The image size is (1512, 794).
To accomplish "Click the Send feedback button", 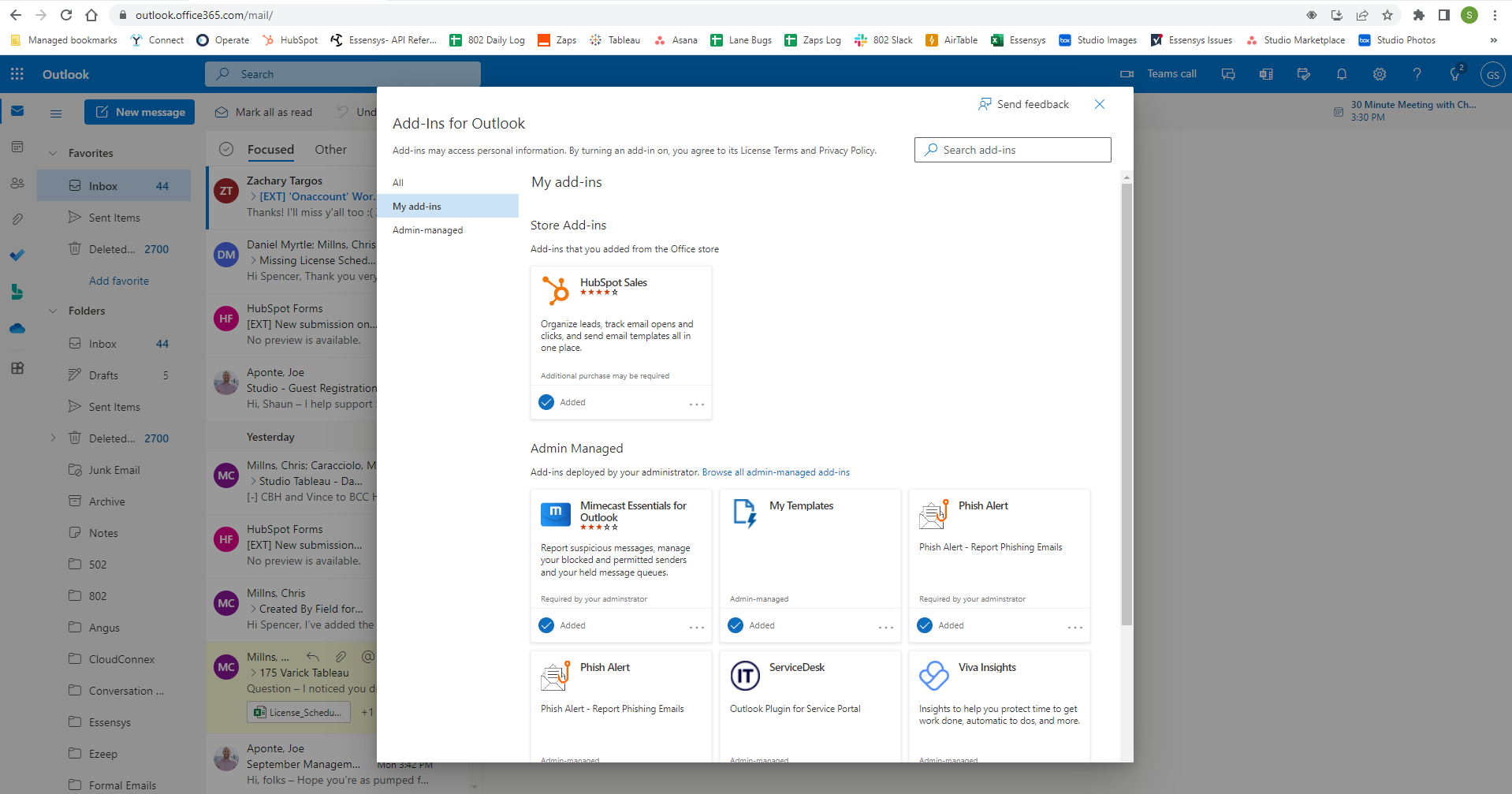I will [x=1023, y=104].
